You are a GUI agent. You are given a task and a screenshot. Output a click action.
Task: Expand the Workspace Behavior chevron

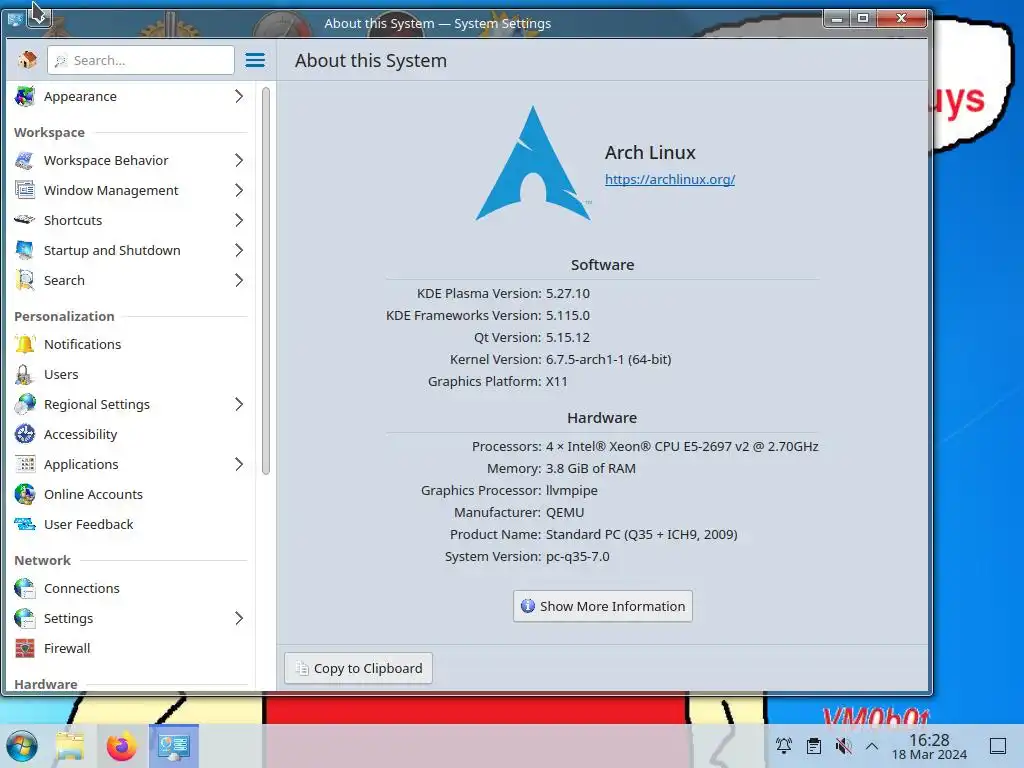pyautogui.click(x=239, y=160)
